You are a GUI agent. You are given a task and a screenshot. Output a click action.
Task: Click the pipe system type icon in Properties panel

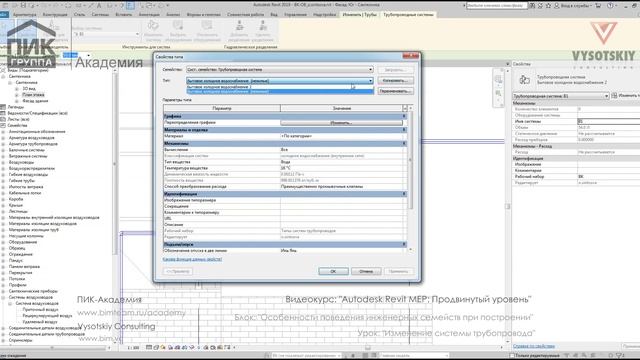click(x=524, y=80)
